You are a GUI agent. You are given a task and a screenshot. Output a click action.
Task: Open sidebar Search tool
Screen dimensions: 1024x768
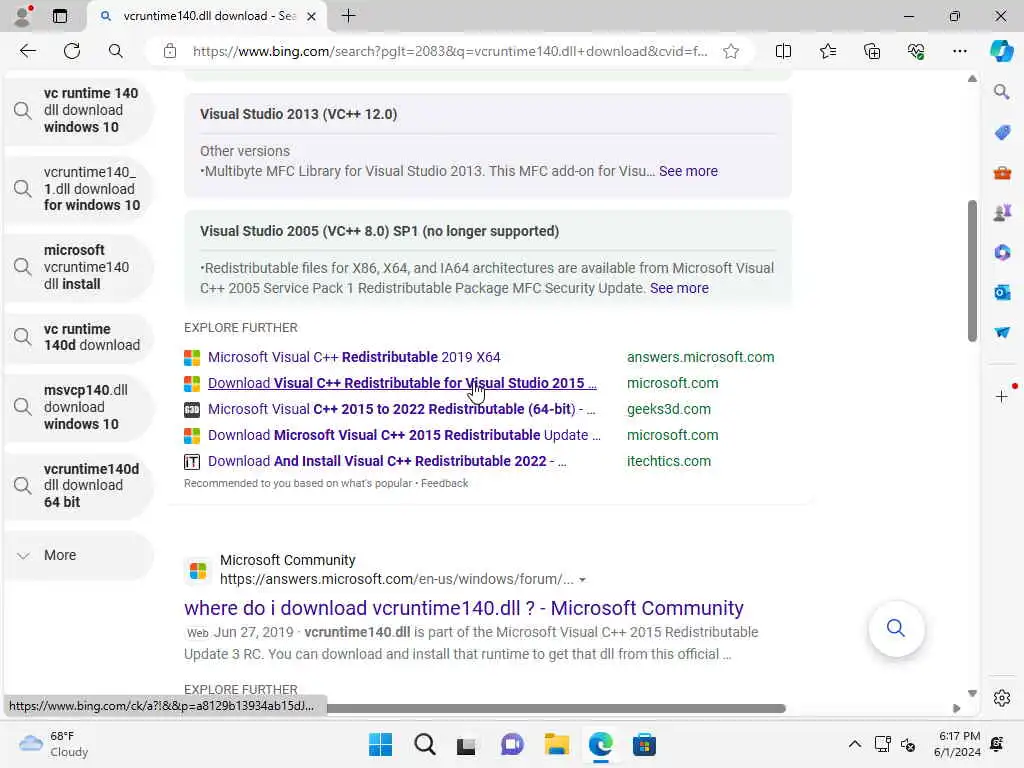(x=1002, y=91)
